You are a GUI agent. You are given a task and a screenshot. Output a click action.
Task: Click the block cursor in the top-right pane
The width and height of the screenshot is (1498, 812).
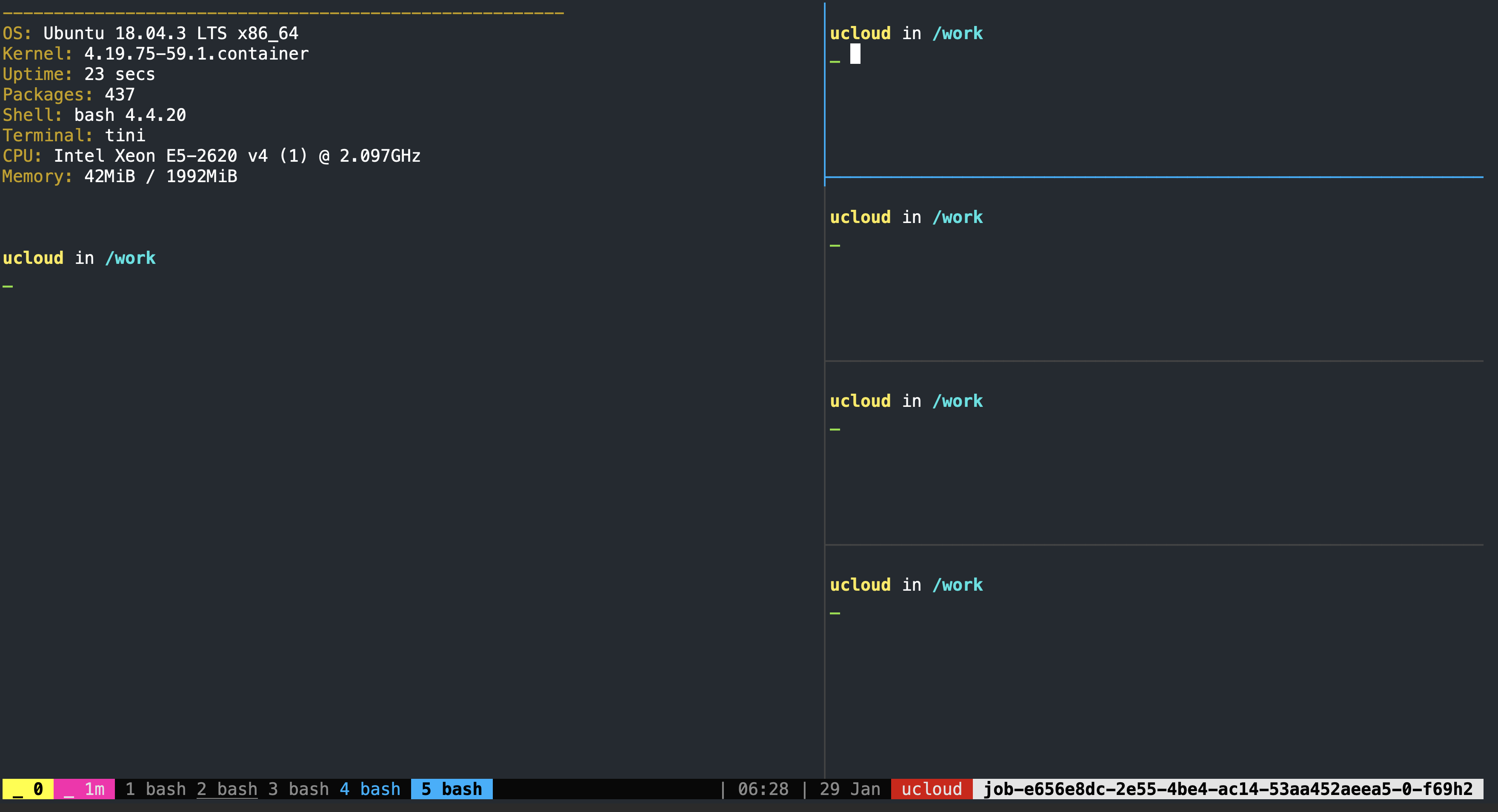(x=855, y=54)
